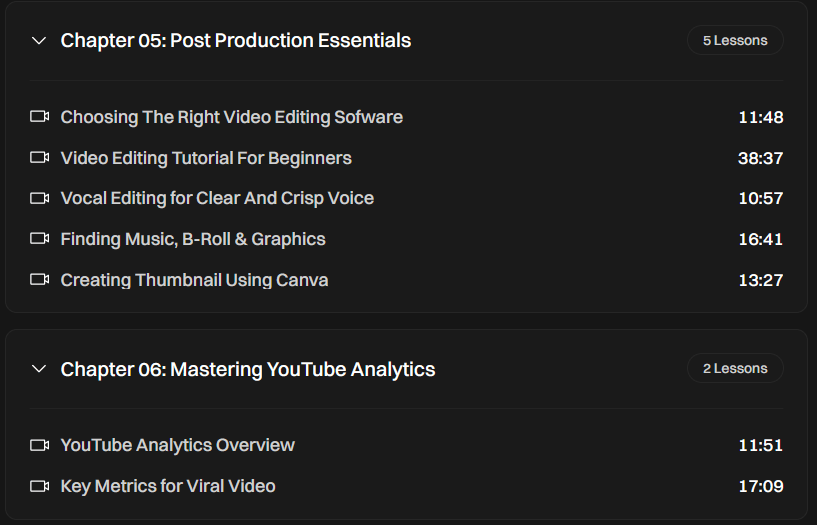Click the 5 Lessons badge
Viewport: 817px width, 525px height.
tap(735, 41)
